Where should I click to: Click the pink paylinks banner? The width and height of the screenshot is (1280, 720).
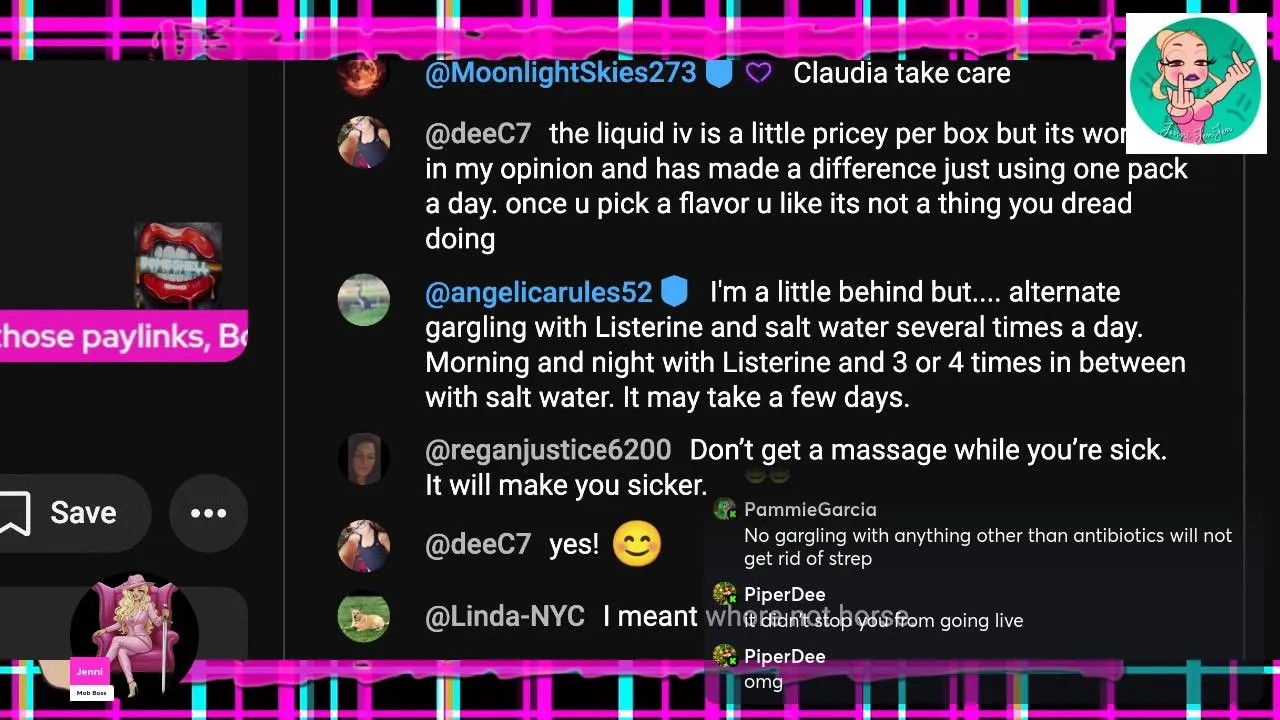tap(124, 336)
